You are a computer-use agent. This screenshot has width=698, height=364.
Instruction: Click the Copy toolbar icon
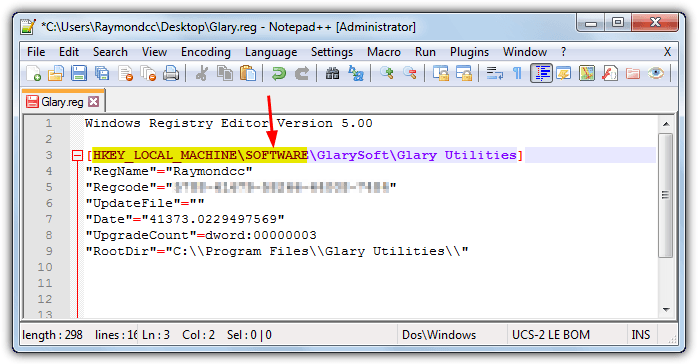point(225,73)
